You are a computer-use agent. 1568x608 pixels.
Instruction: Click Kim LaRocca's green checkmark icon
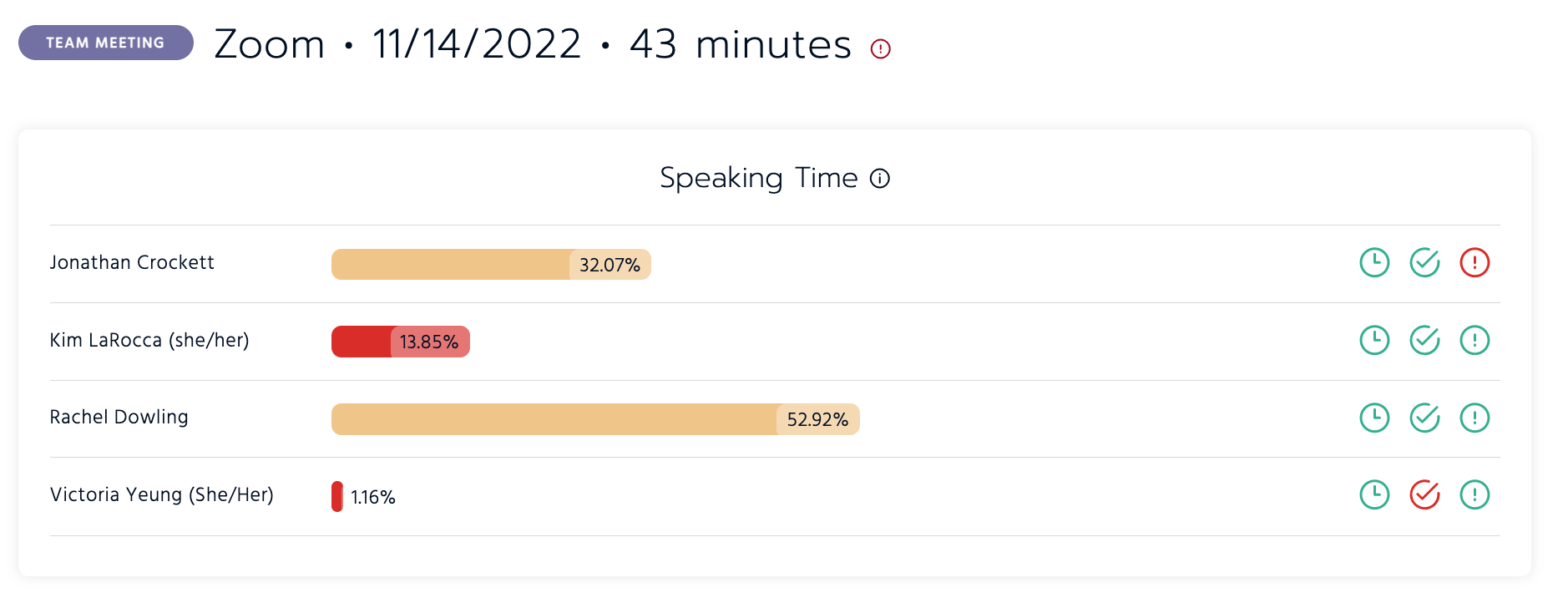pyautogui.click(x=1424, y=340)
